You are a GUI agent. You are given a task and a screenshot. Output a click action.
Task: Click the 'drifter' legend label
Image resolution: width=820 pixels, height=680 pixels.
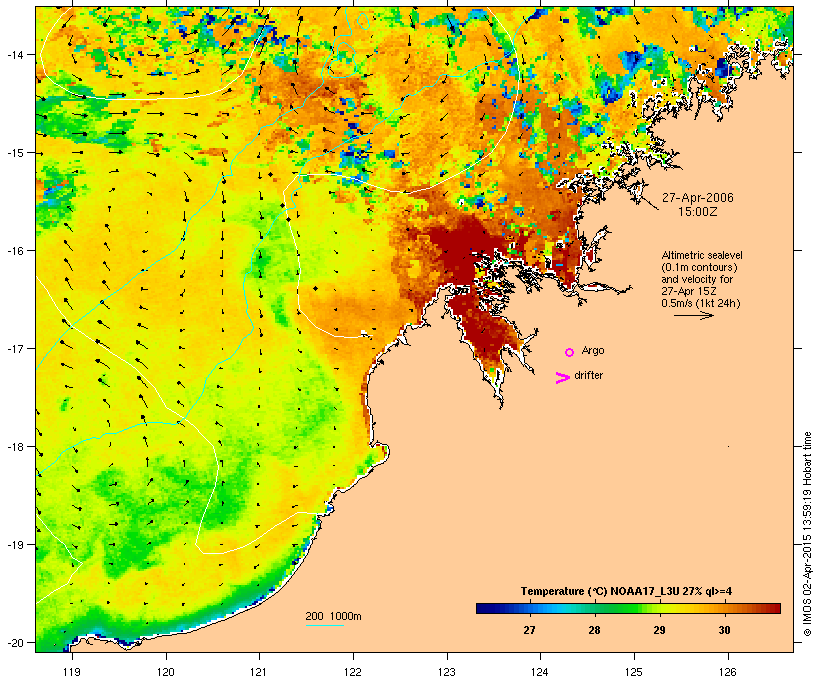pyautogui.click(x=588, y=375)
